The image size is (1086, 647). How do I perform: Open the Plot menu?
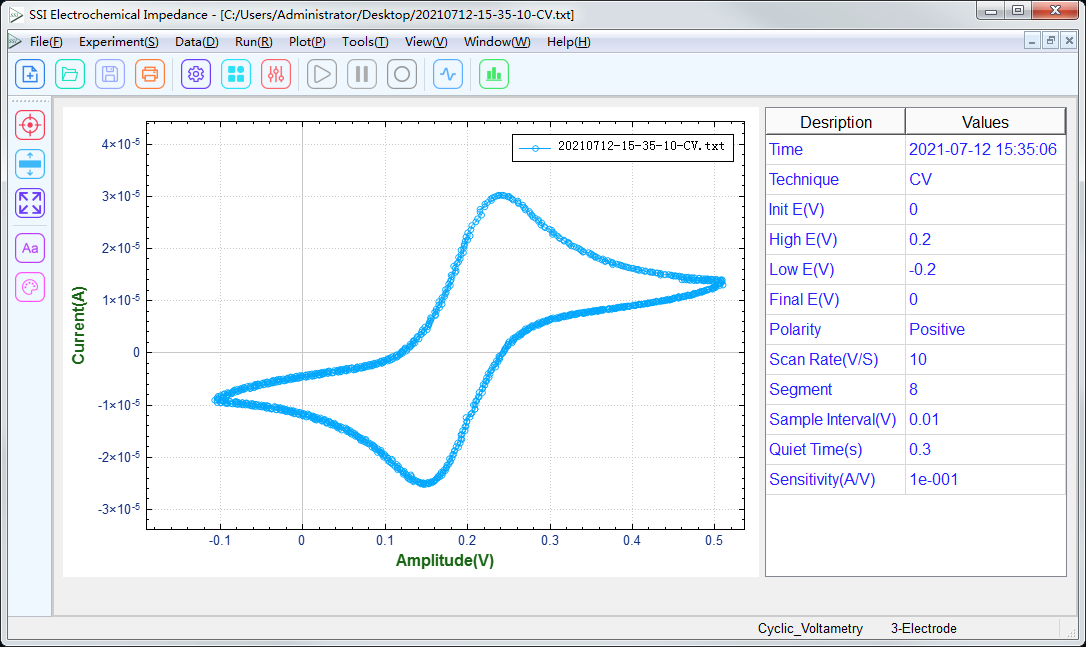(x=307, y=42)
